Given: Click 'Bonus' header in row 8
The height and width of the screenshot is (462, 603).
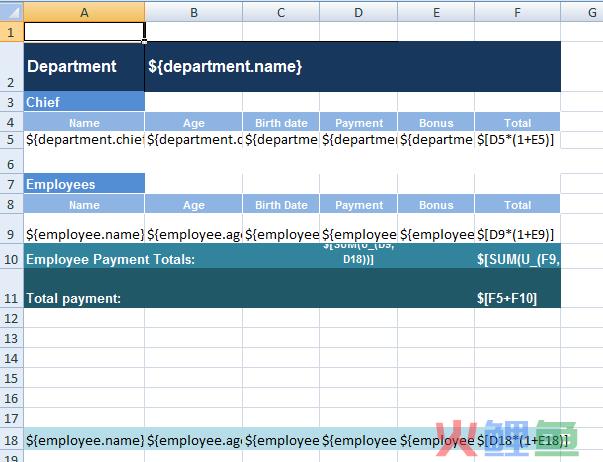Looking at the screenshot, I should click(x=436, y=204).
